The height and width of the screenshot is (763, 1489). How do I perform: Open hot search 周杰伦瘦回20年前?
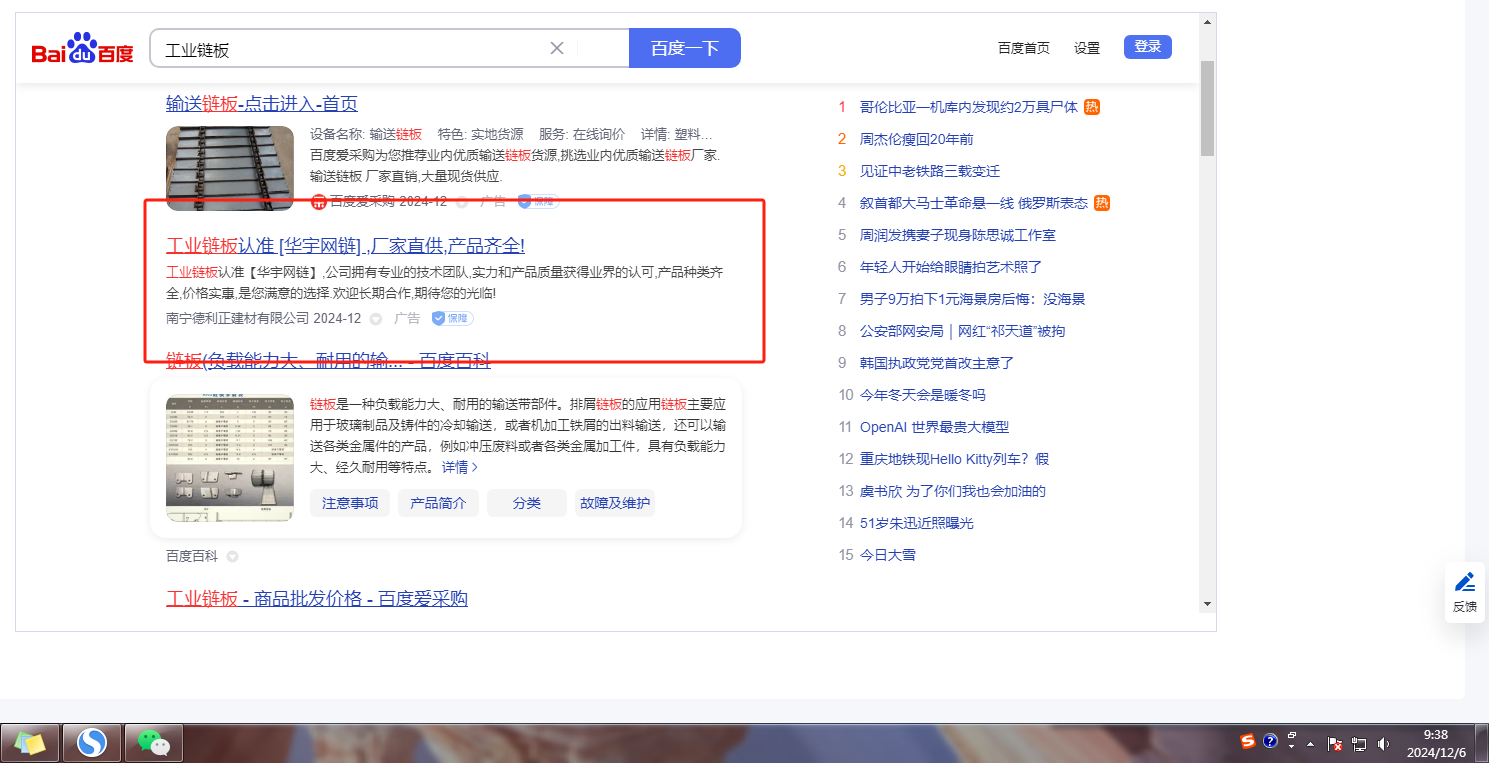(x=916, y=139)
